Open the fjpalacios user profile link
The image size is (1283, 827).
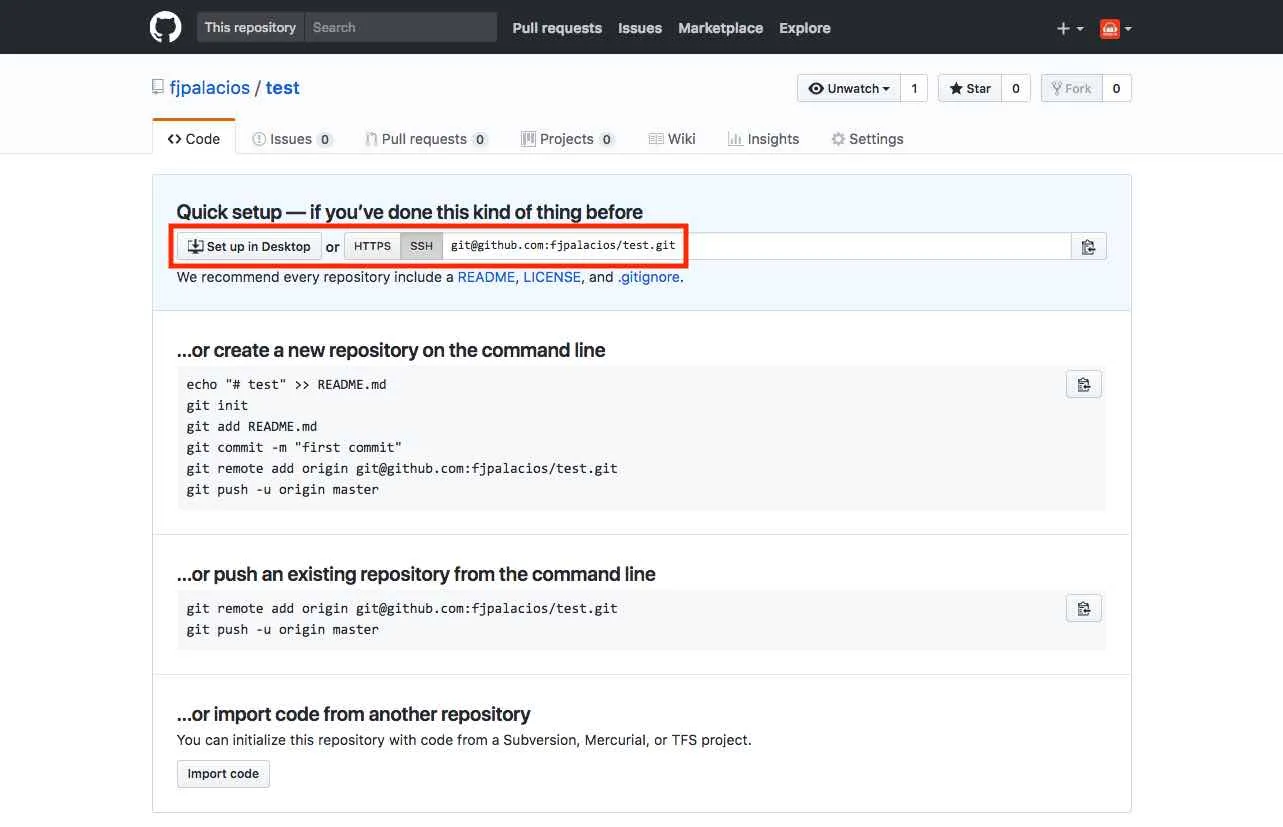(x=210, y=88)
